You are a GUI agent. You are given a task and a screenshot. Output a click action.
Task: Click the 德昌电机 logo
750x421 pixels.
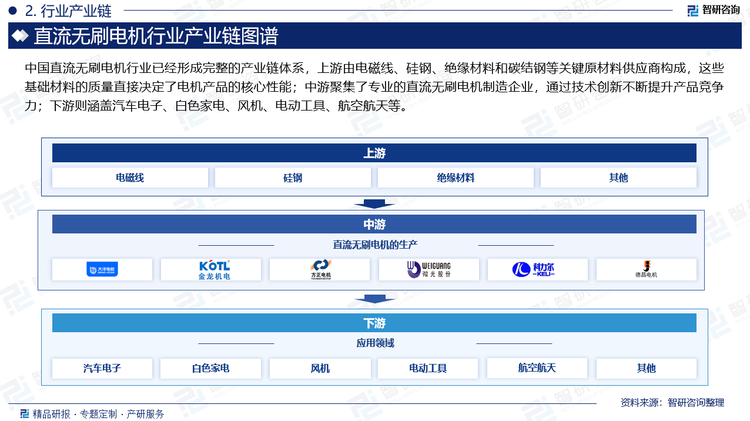[646, 269]
